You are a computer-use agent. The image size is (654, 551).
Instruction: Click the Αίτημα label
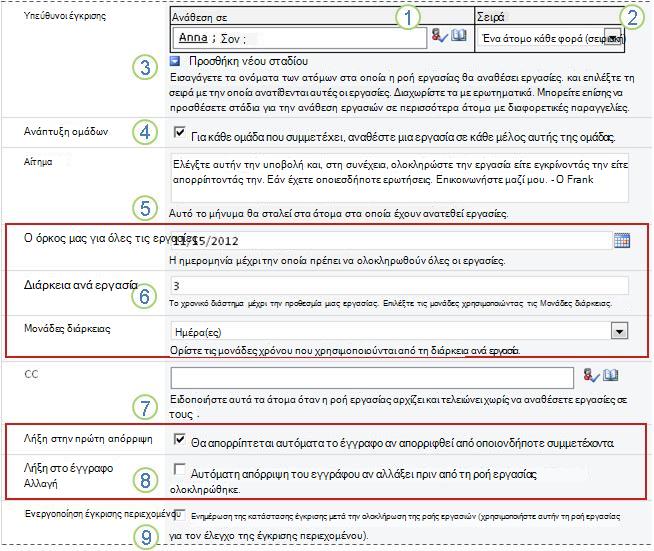coord(38,162)
